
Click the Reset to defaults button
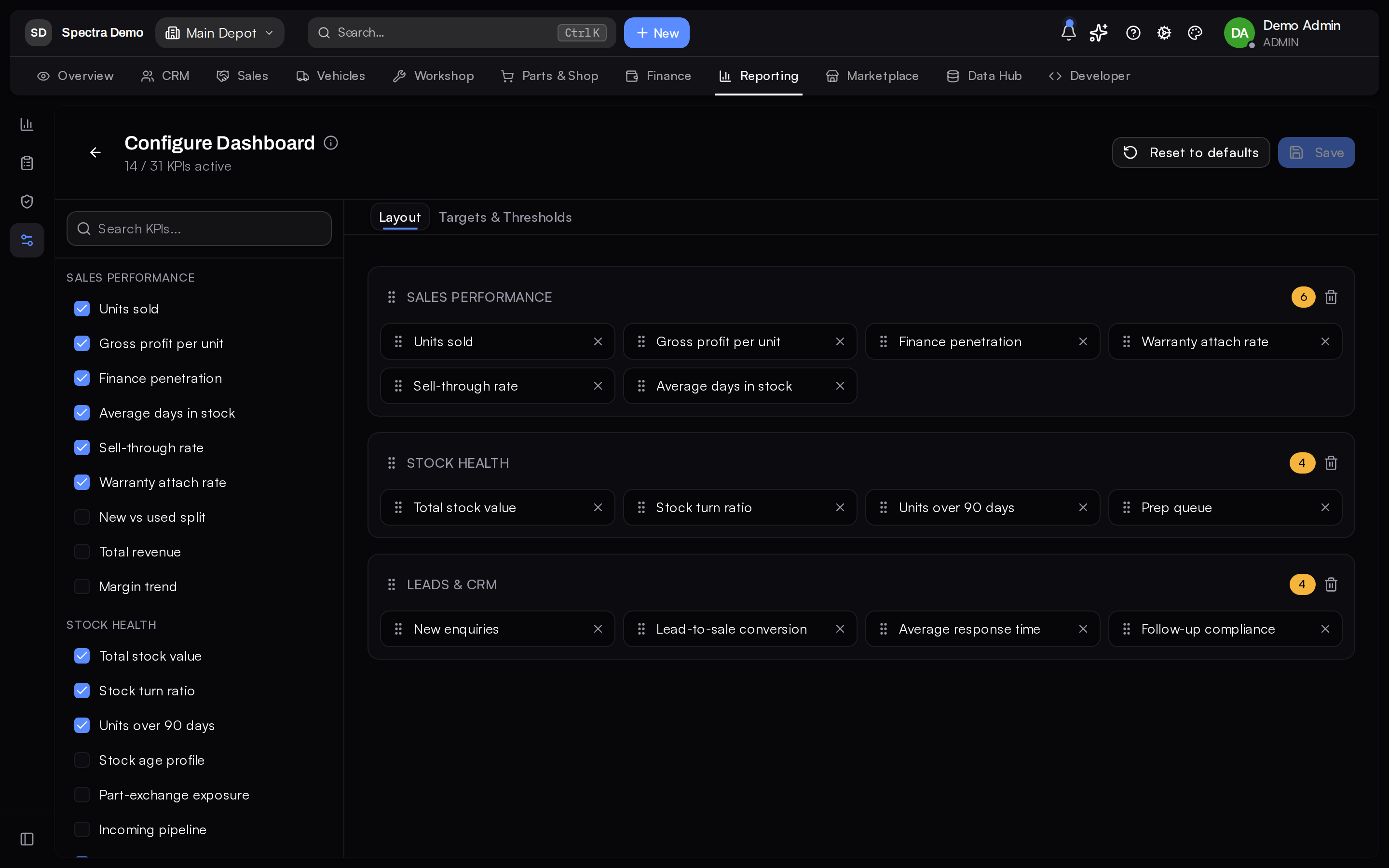pos(1190,152)
